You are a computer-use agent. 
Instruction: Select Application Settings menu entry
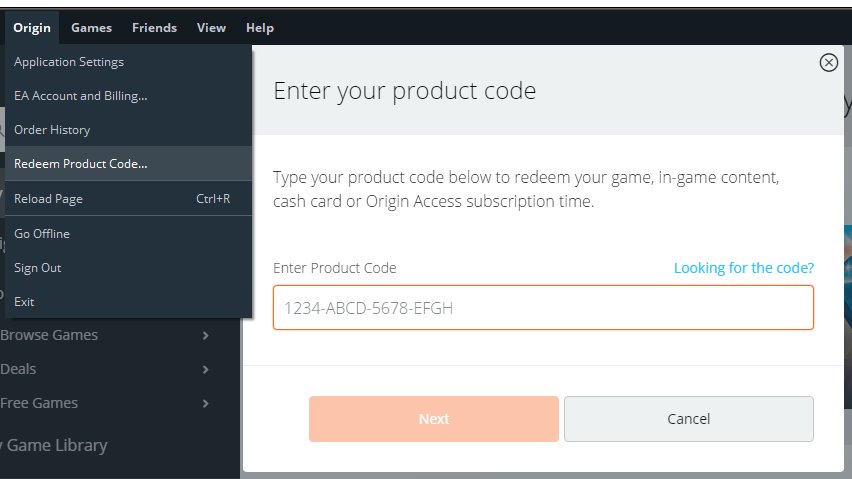[x=69, y=62]
